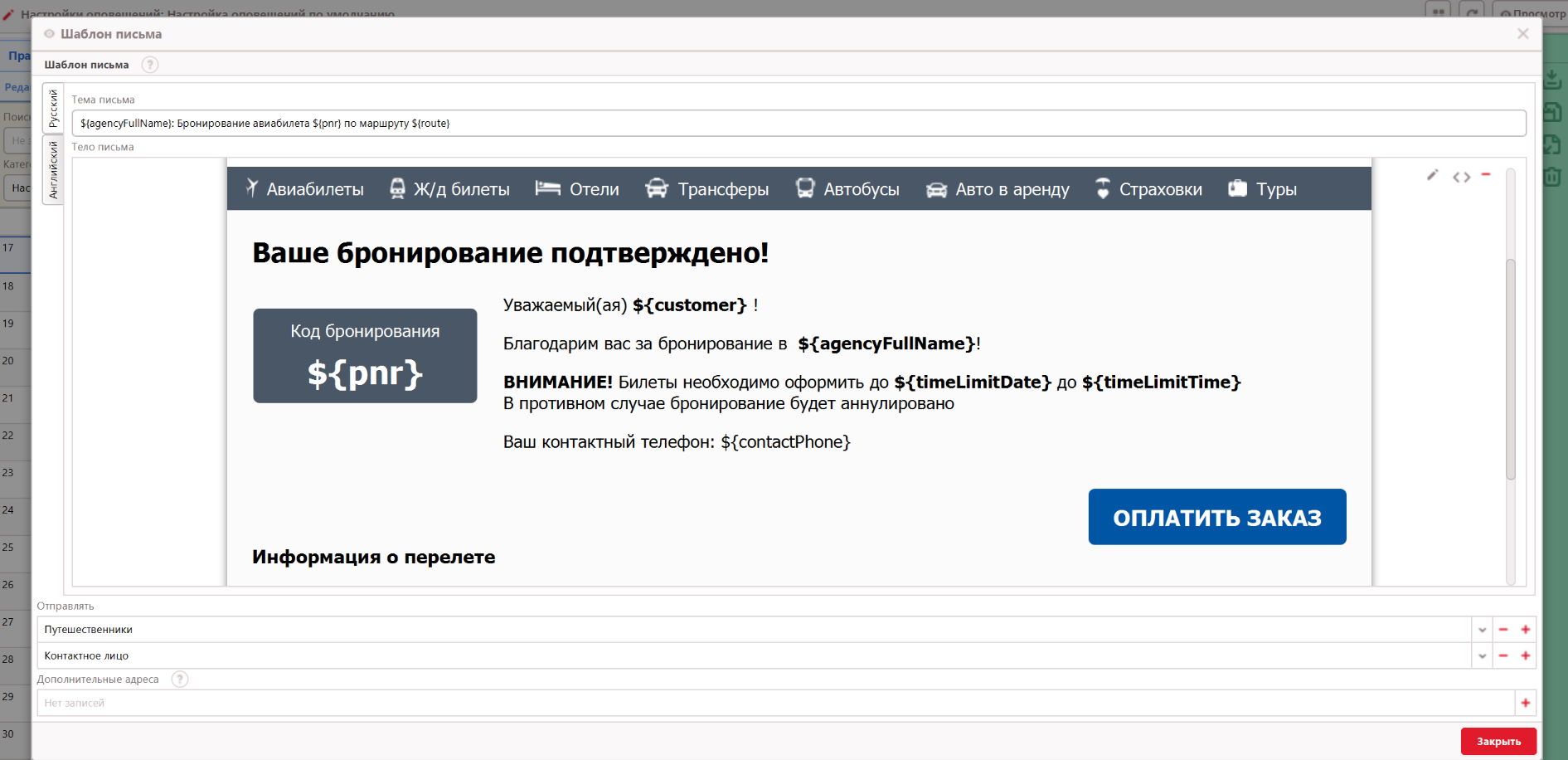
Task: Add a new additional address with the plus icon
Action: coord(1525,704)
